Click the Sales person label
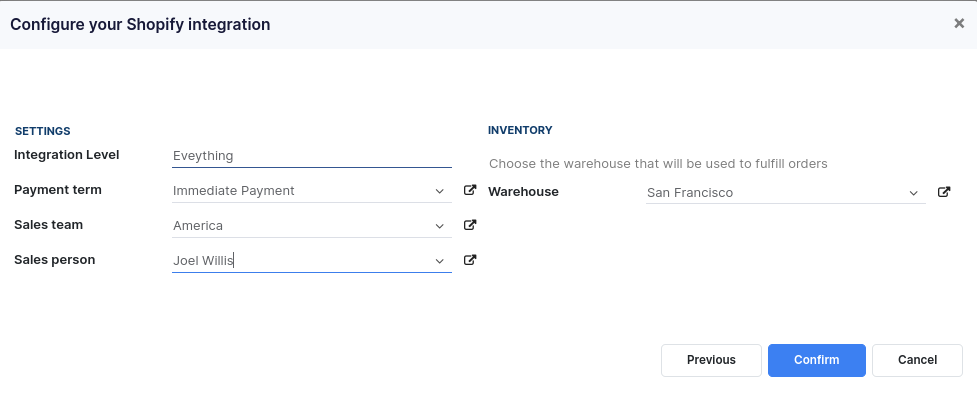Image resolution: width=977 pixels, height=396 pixels. click(55, 260)
